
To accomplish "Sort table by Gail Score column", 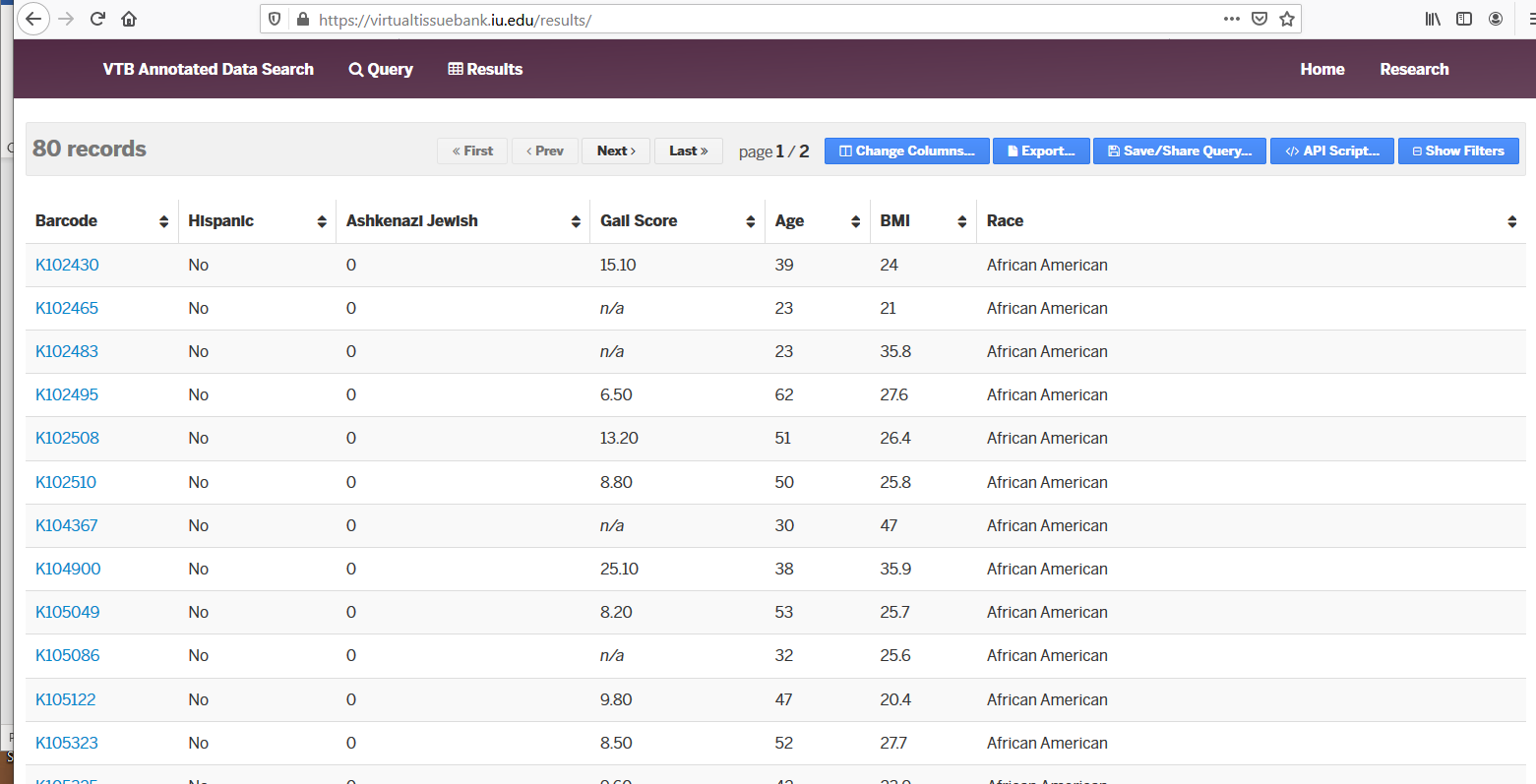I will 677,221.
